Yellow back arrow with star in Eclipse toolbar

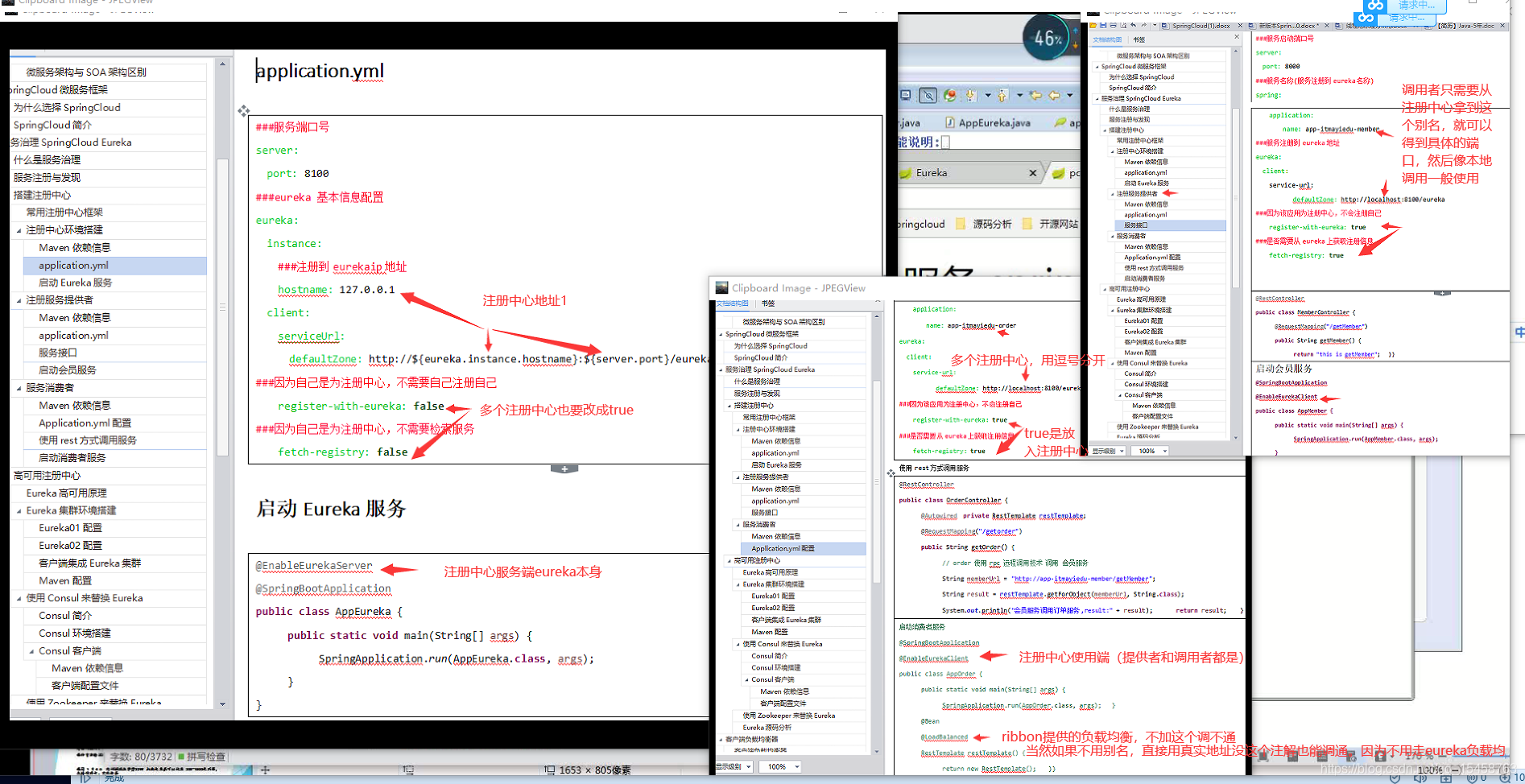(x=1035, y=95)
